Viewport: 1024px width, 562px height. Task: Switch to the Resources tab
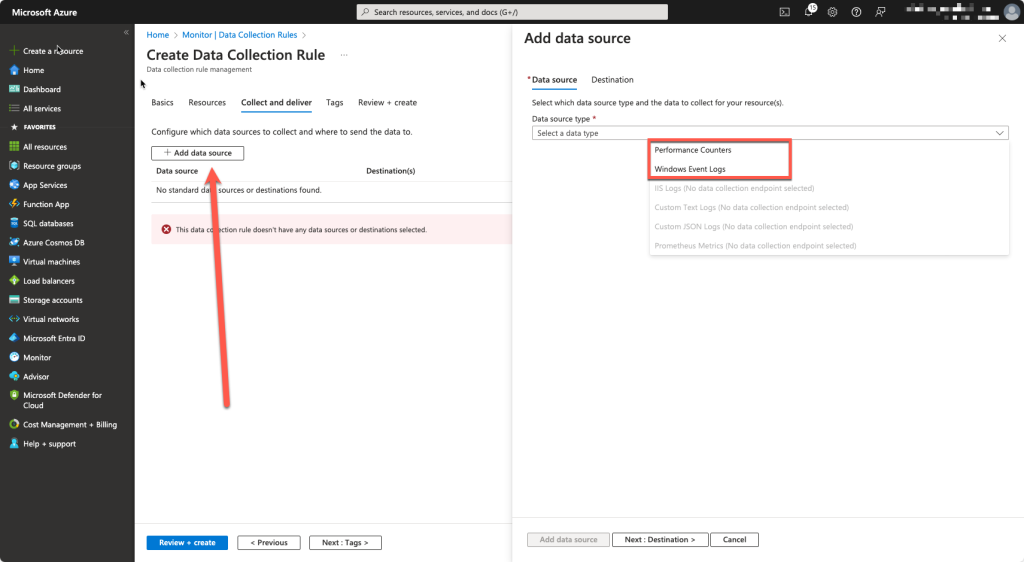pos(207,102)
